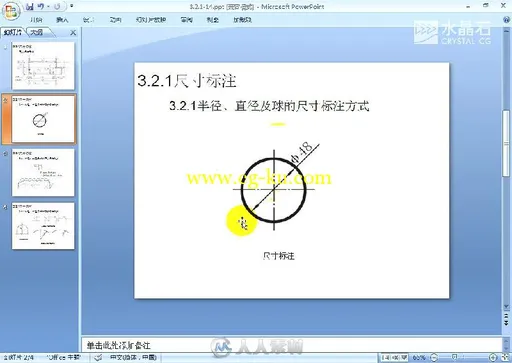
Task: Redo action in Quick Access Toolbar
Action: 57,6
